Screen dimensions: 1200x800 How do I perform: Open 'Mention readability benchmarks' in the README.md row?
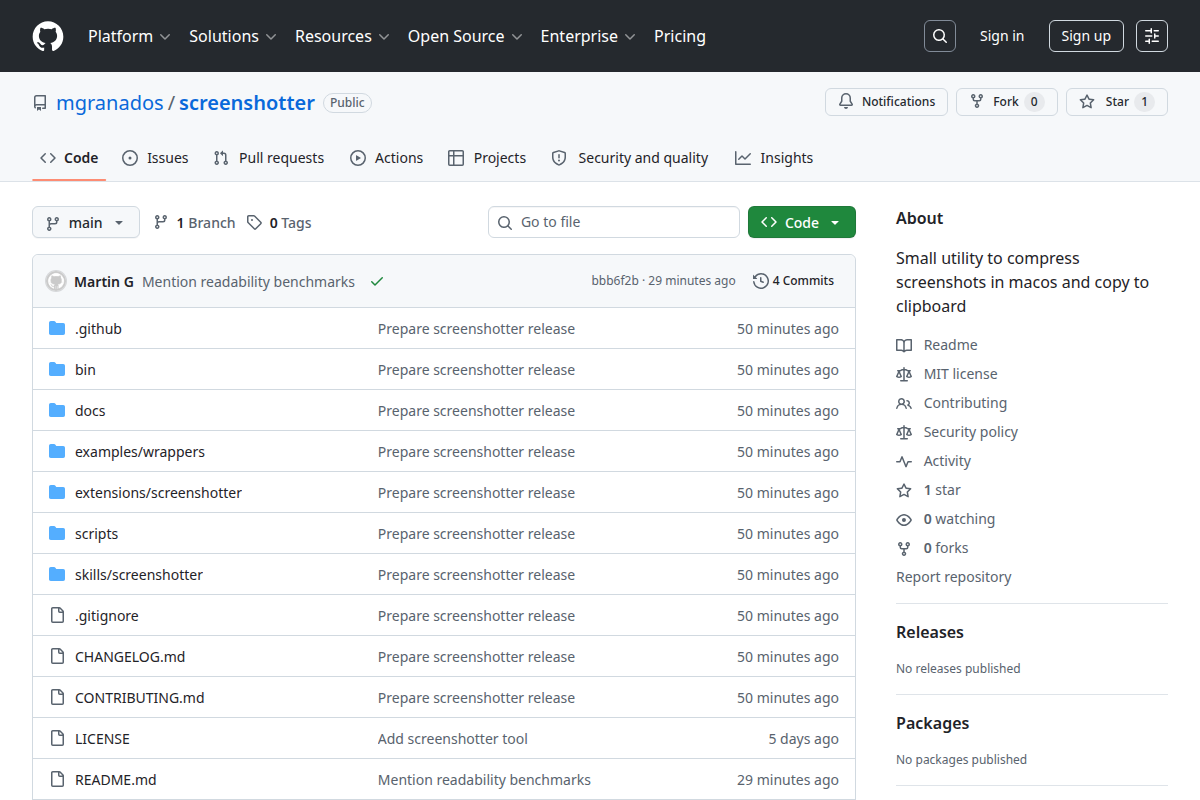click(484, 780)
